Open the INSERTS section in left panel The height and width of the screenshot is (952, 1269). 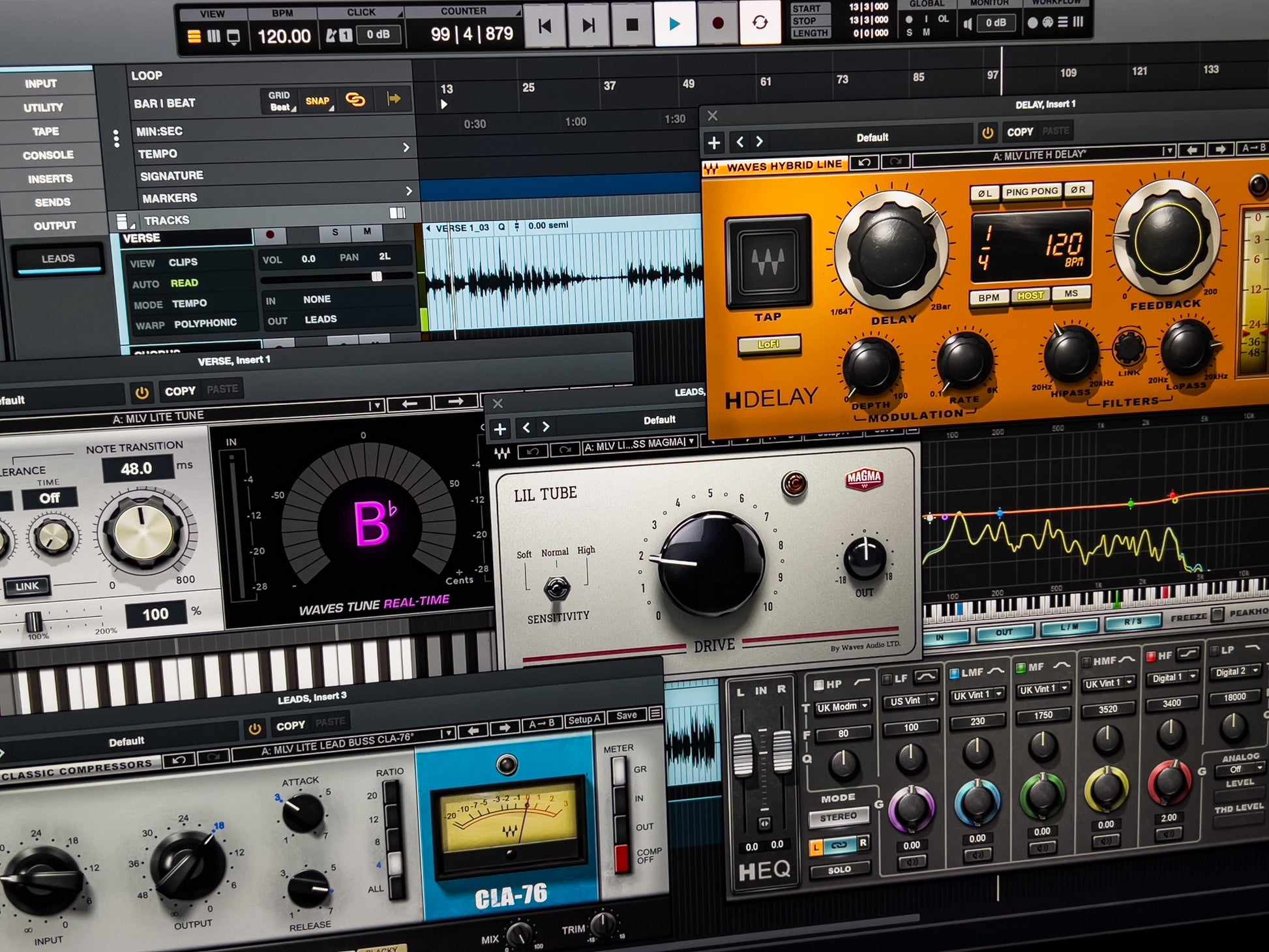pyautogui.click(x=50, y=179)
